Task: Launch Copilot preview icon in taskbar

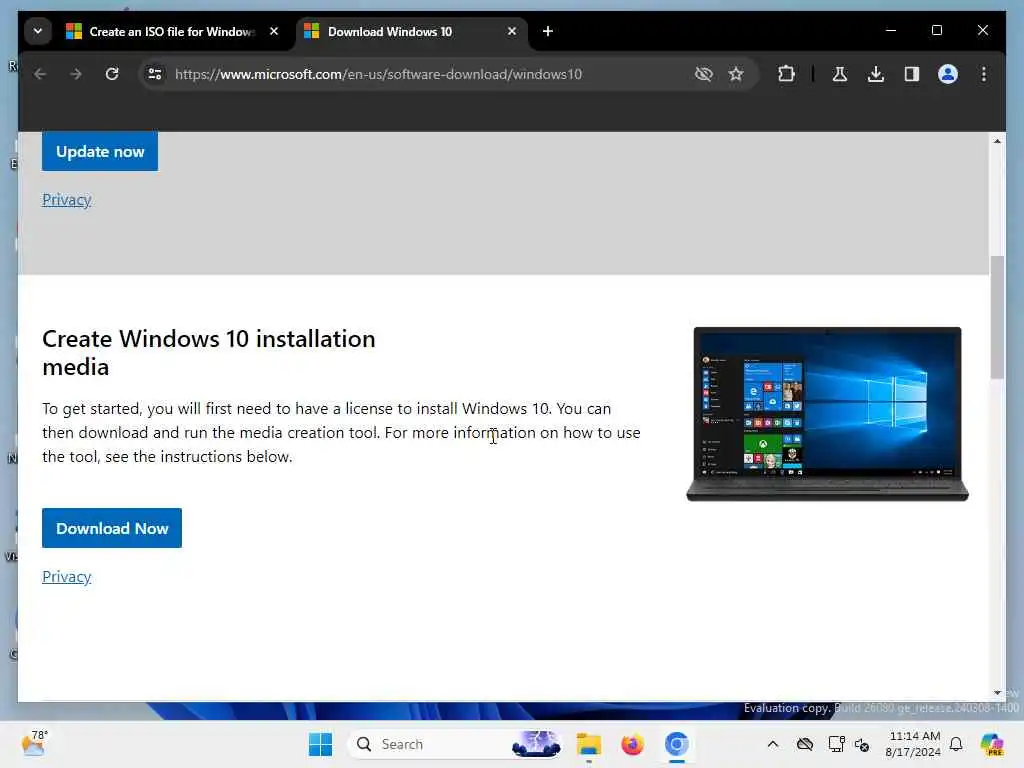Action: point(992,744)
